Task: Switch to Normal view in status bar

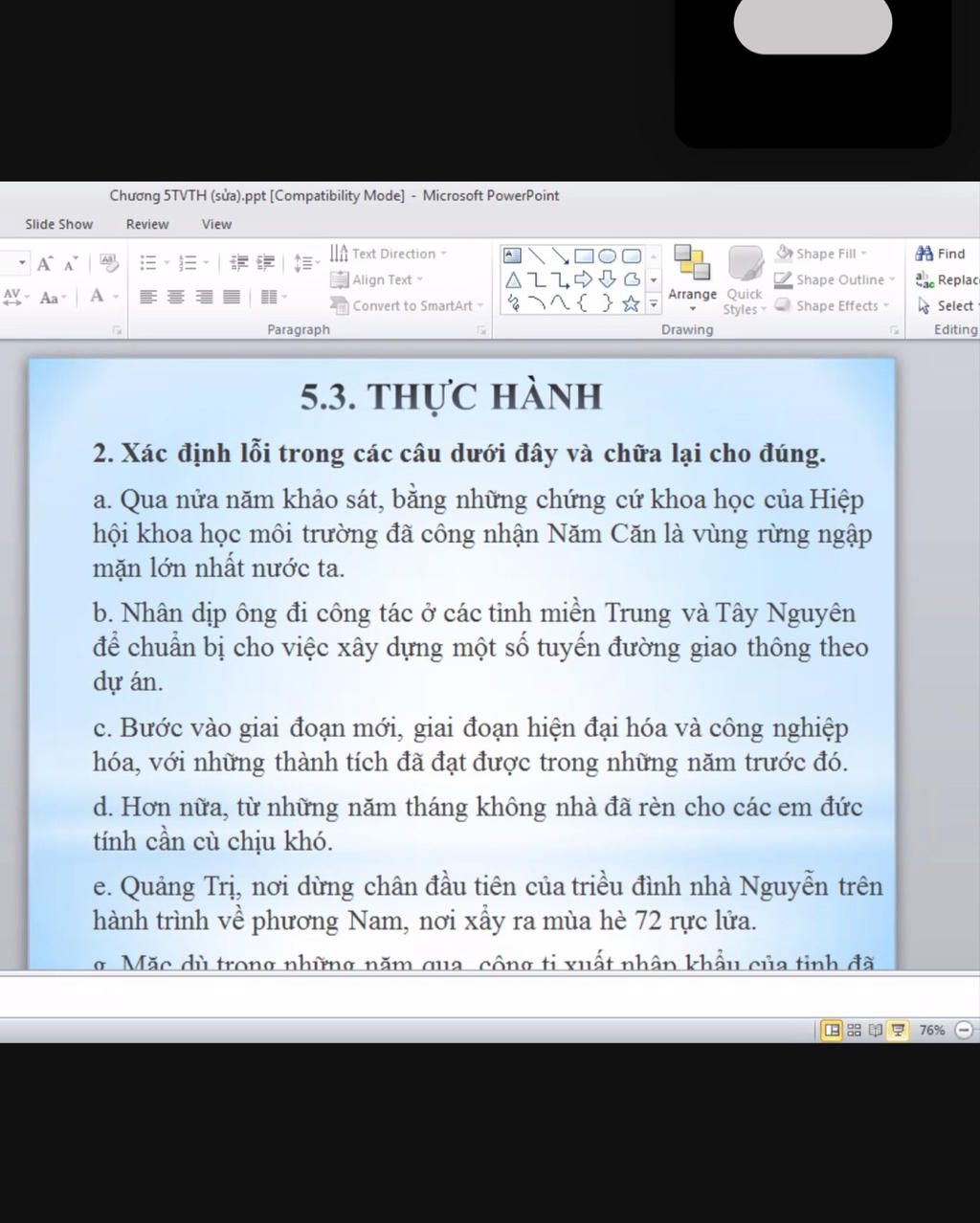Action: tap(832, 1030)
